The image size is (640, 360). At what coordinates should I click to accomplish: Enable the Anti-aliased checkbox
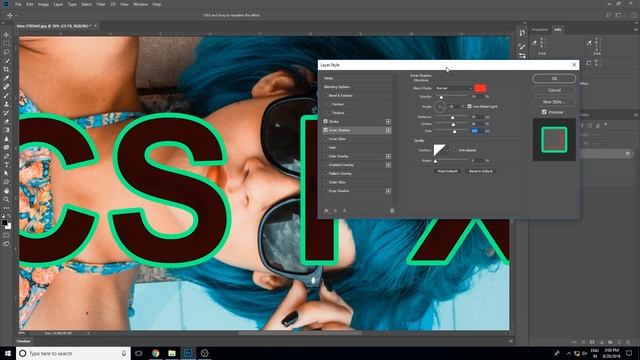(455, 150)
